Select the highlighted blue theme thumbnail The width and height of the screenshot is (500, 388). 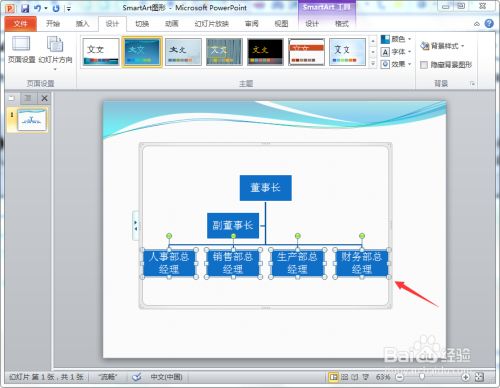coord(142,52)
